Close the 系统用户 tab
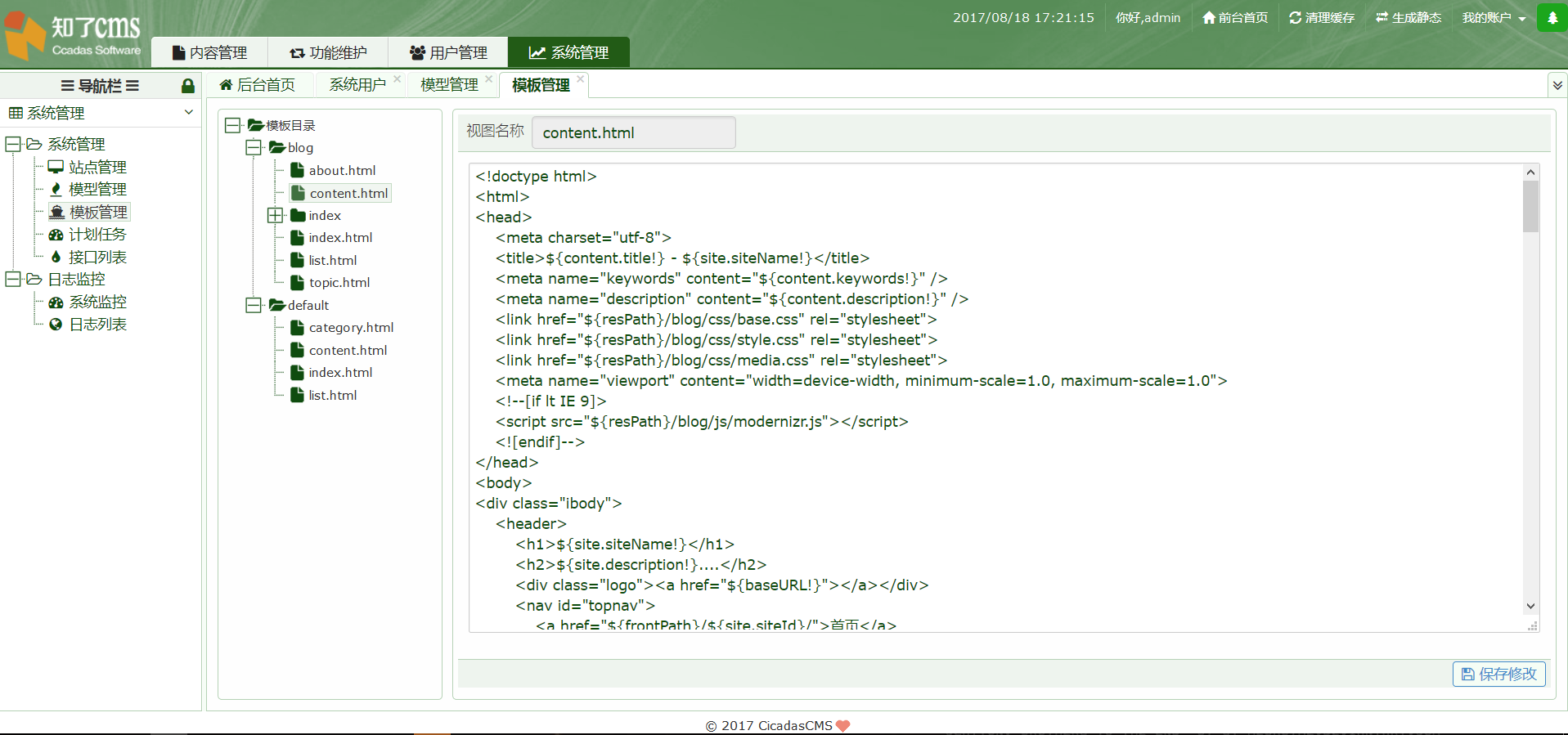Screen dimensions: 1568x735 pos(397,79)
